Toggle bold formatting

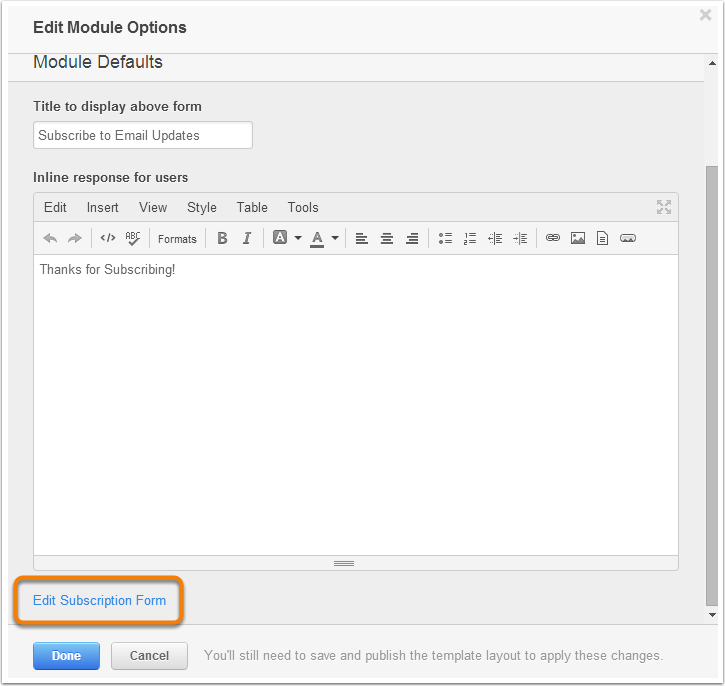(222, 238)
